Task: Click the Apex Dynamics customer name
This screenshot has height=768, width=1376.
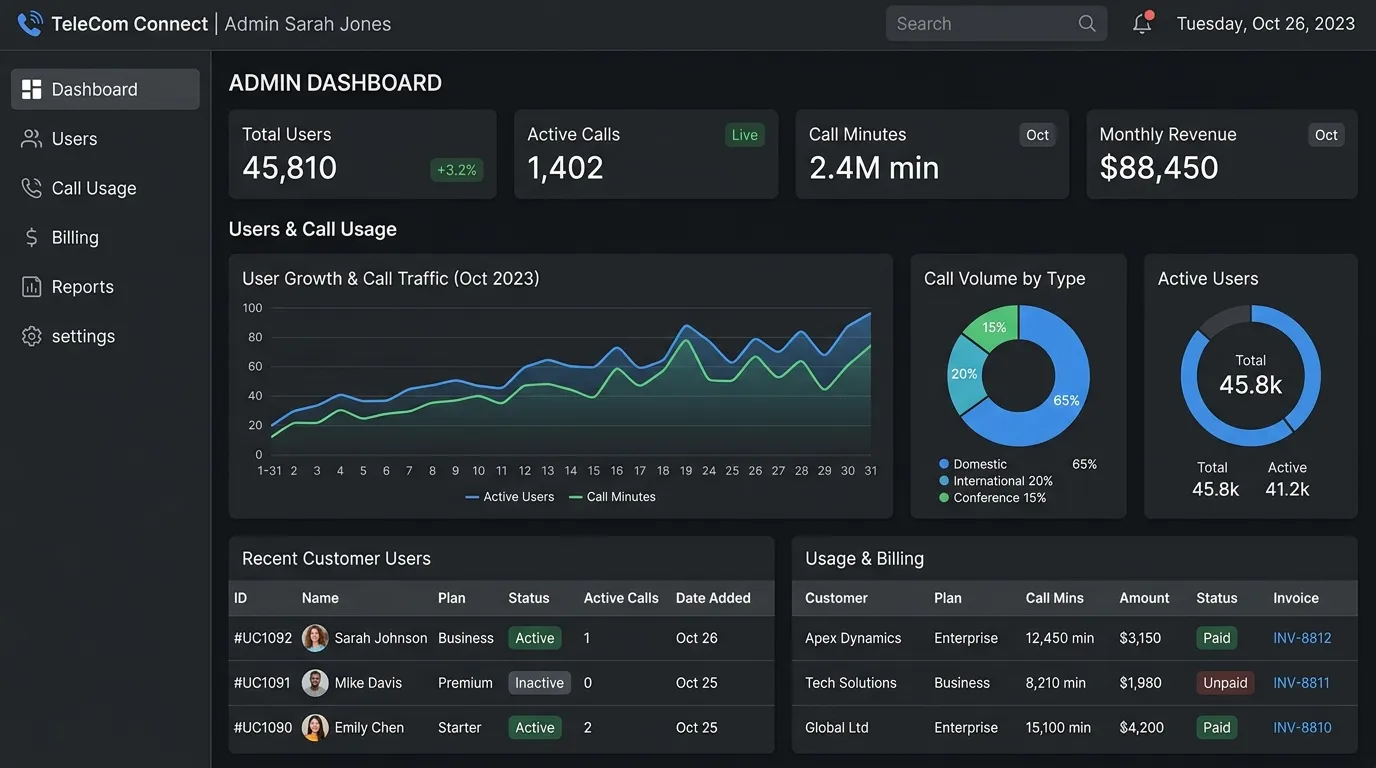Action: [853, 638]
